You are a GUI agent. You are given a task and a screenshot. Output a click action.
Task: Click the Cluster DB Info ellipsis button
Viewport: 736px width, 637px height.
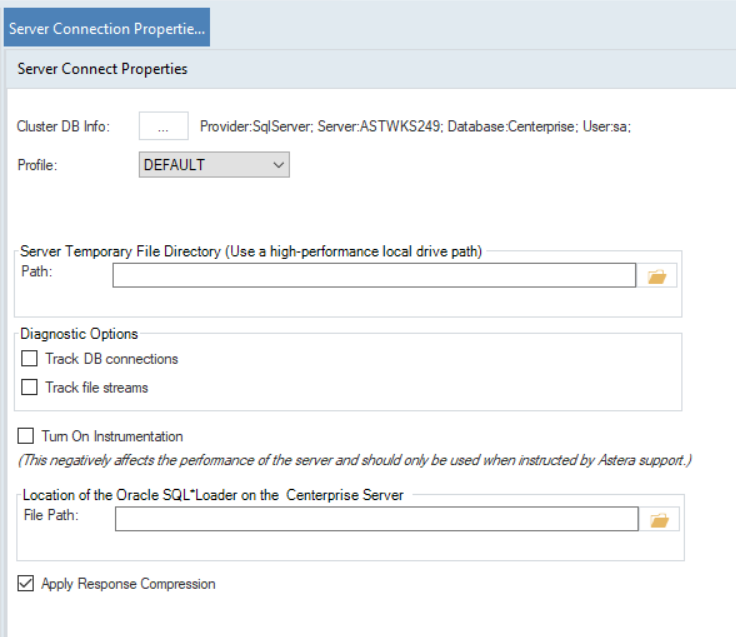[163, 127]
